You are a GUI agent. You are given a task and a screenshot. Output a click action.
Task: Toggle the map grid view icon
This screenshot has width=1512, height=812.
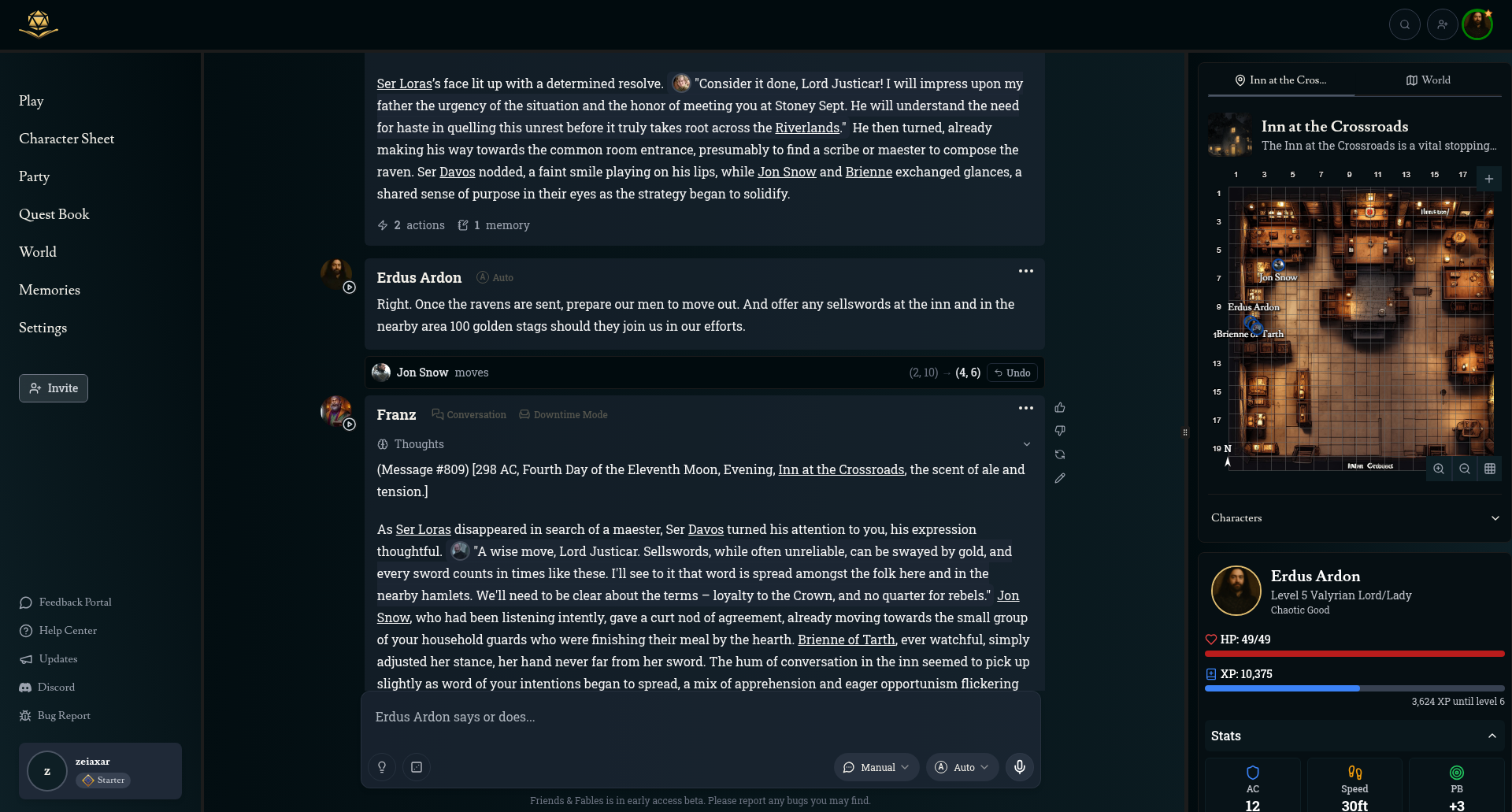click(1490, 469)
